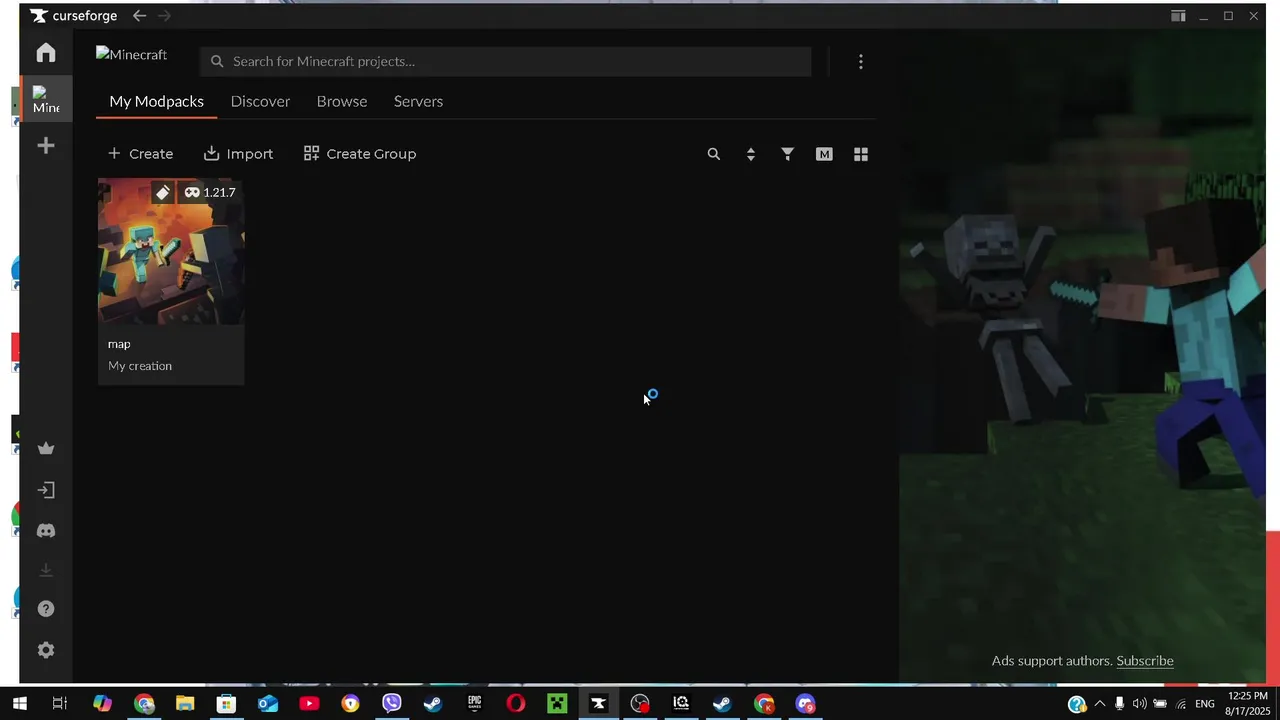
Task: Navigate forward with the right arrow
Action: tap(164, 16)
